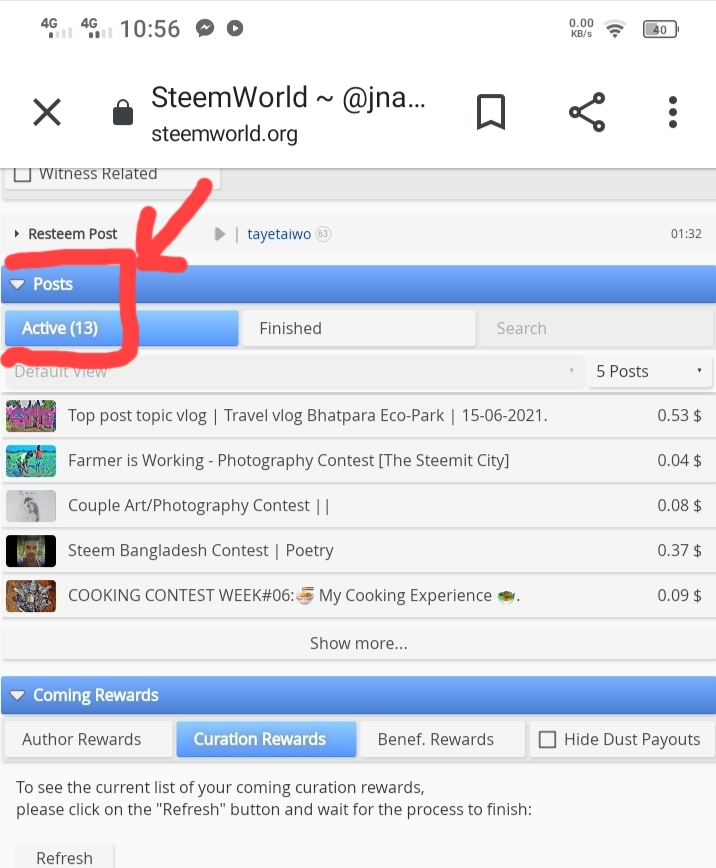Open Steem Bangladesh Contest Poetry thumbnail
This screenshot has width=716, height=868.
(x=31, y=551)
